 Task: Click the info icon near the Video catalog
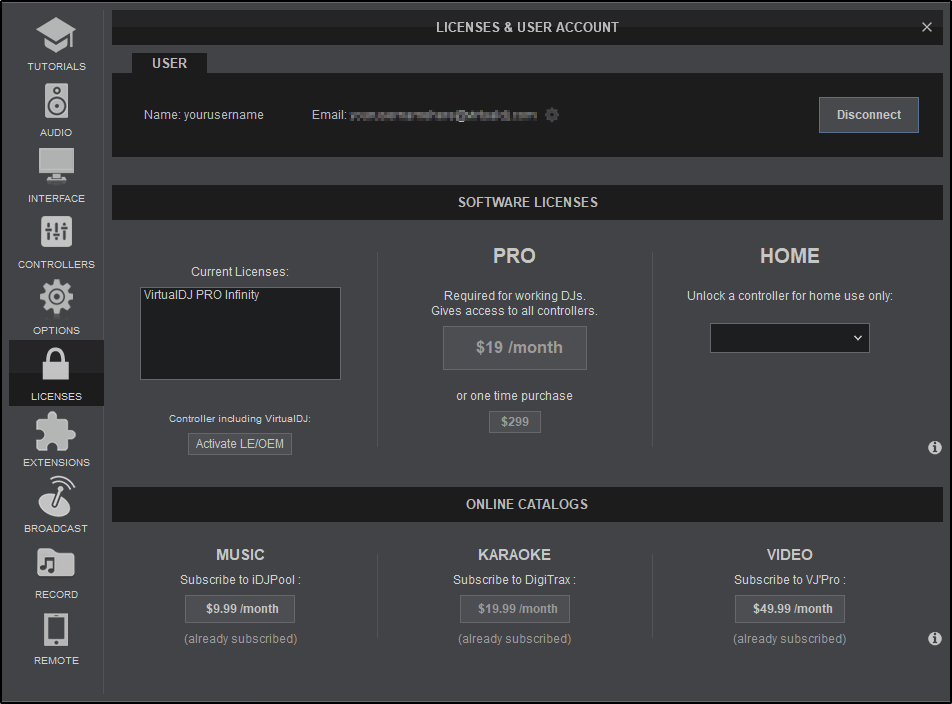click(934, 638)
